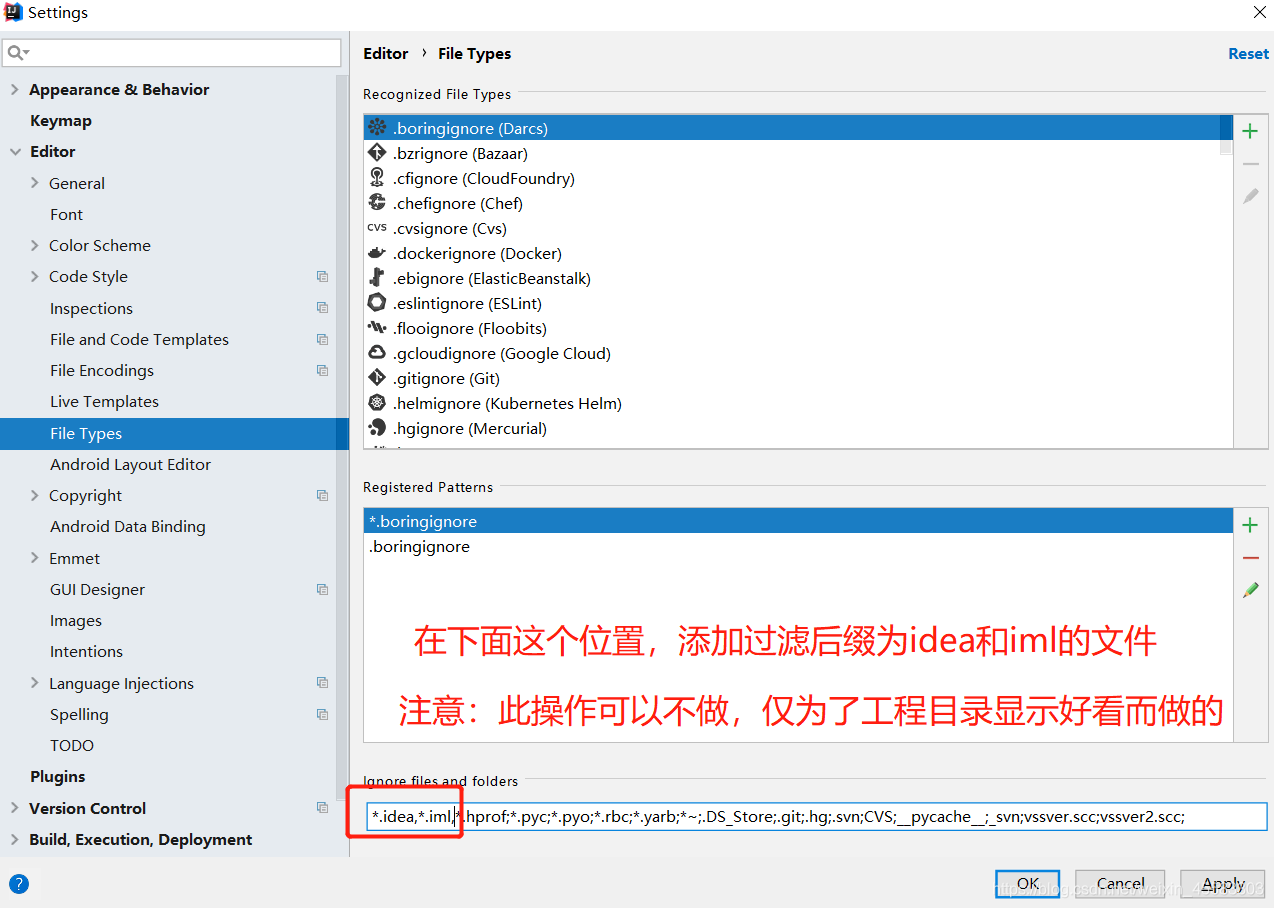Collapse the Editor section
The image size is (1274, 908).
coord(14,152)
